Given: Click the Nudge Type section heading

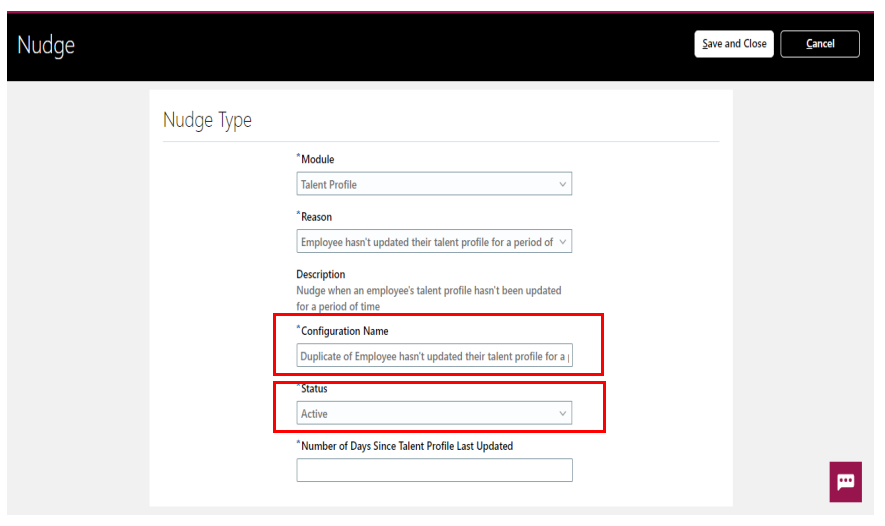Looking at the screenshot, I should click(207, 120).
